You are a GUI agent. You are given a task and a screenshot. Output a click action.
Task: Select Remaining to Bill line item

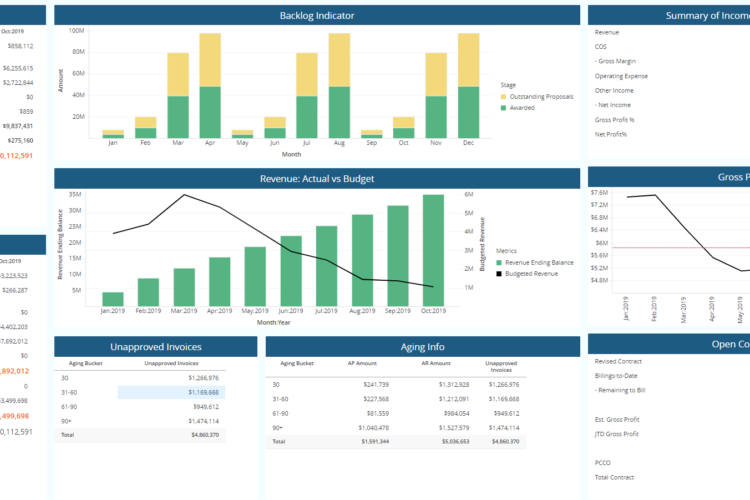[x=621, y=390]
